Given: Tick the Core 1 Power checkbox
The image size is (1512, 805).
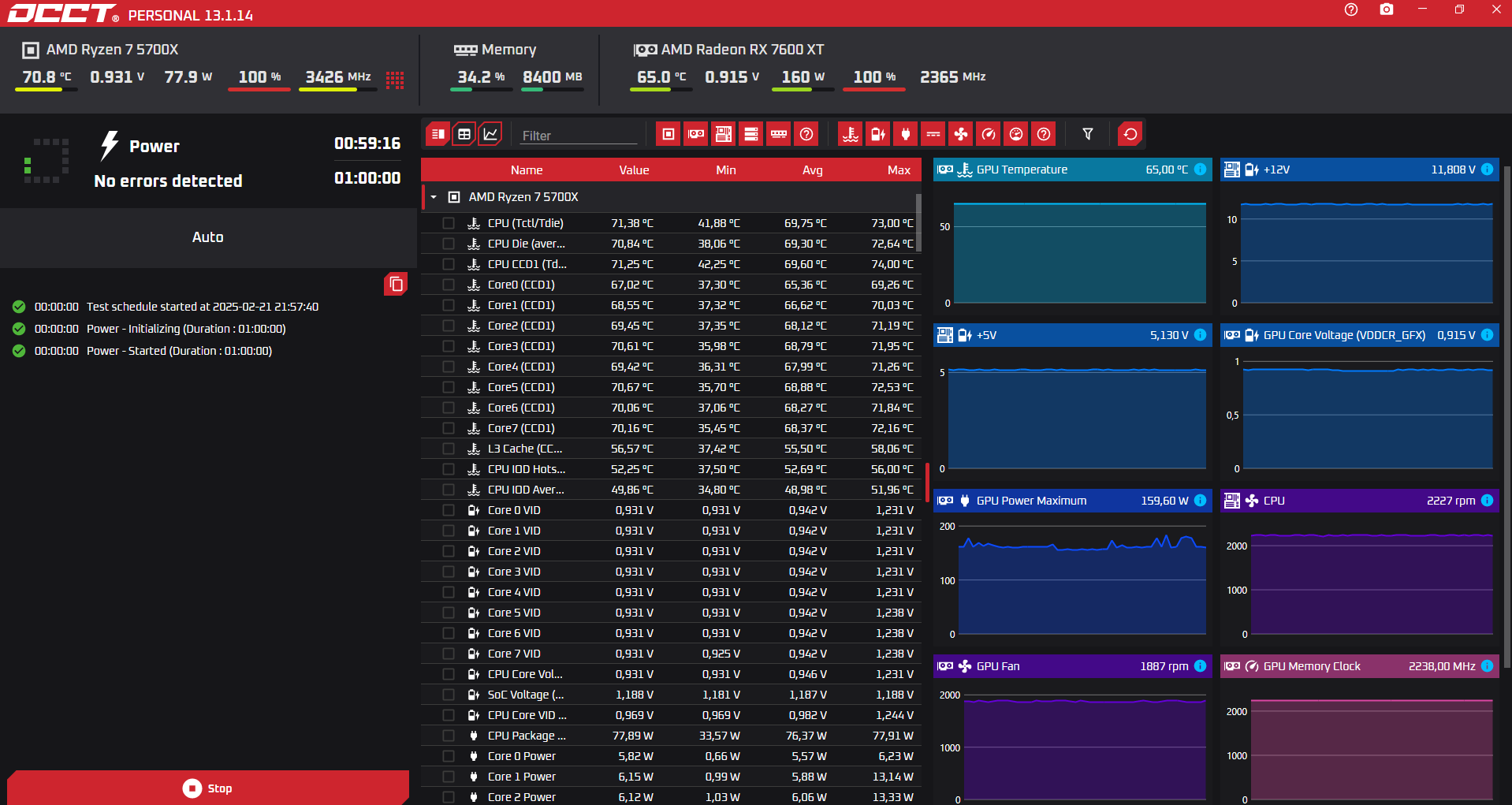Looking at the screenshot, I should coord(449,777).
